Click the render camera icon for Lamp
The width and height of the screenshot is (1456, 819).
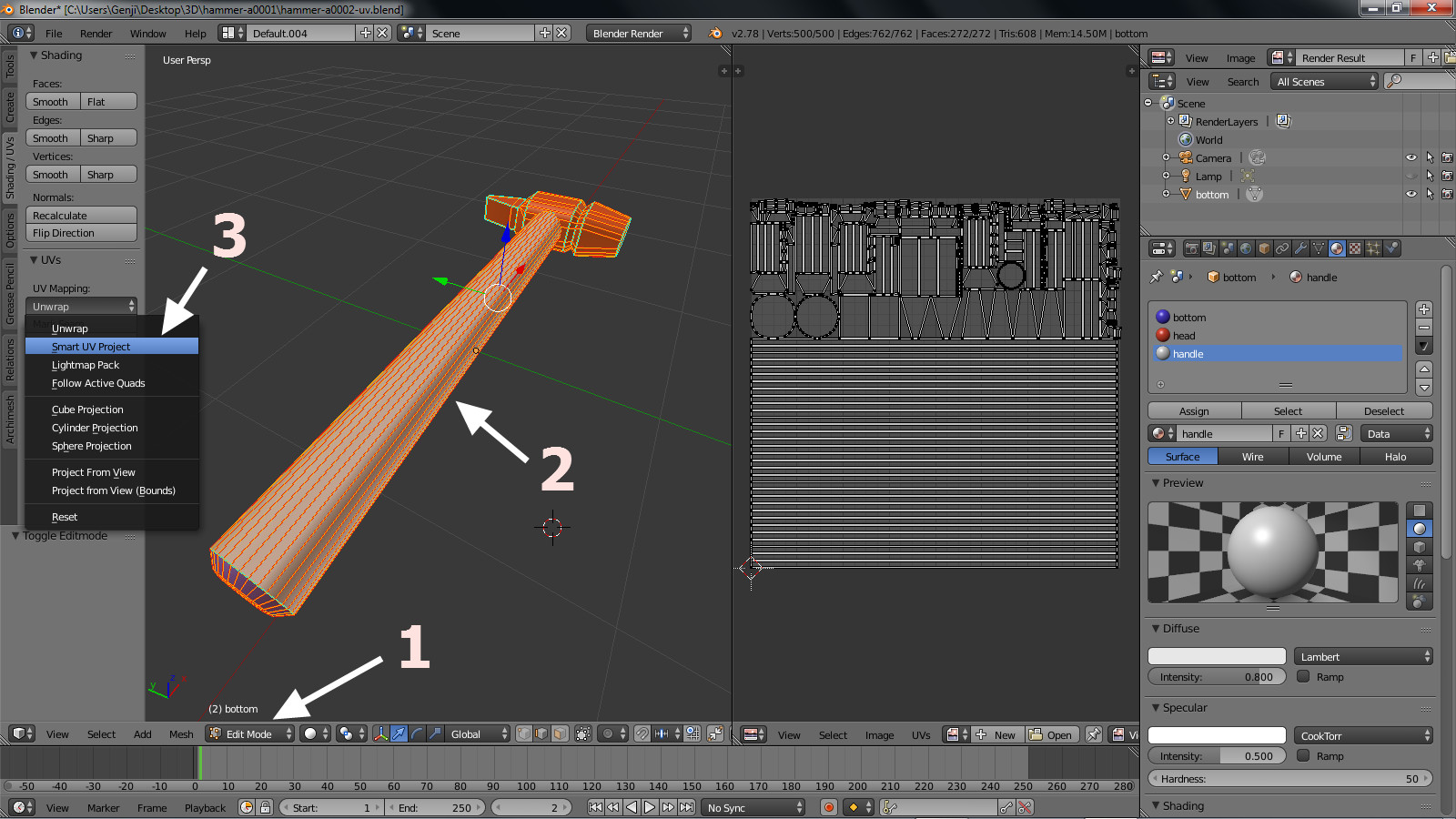point(1447,176)
